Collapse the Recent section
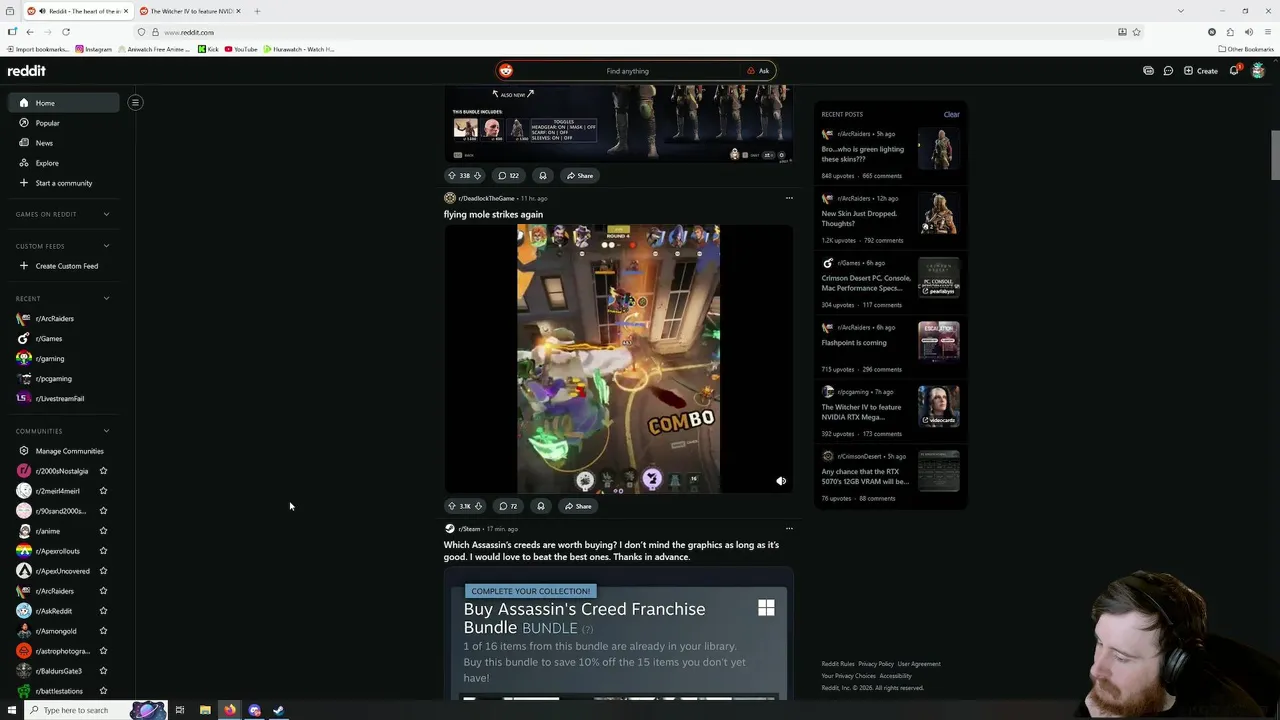The image size is (1280, 720). [106, 298]
